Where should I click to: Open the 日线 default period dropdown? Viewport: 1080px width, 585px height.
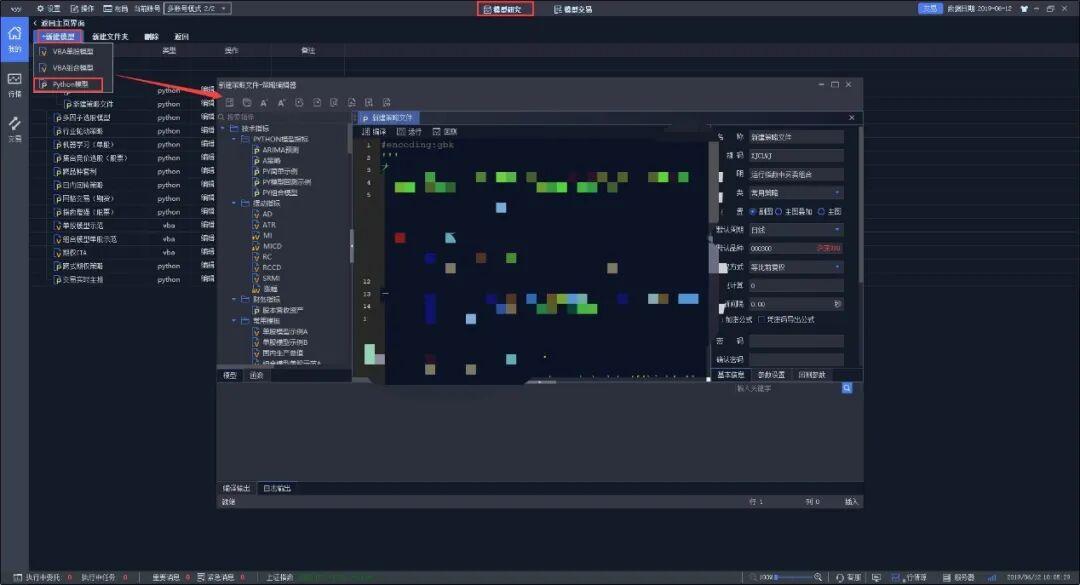(796, 229)
